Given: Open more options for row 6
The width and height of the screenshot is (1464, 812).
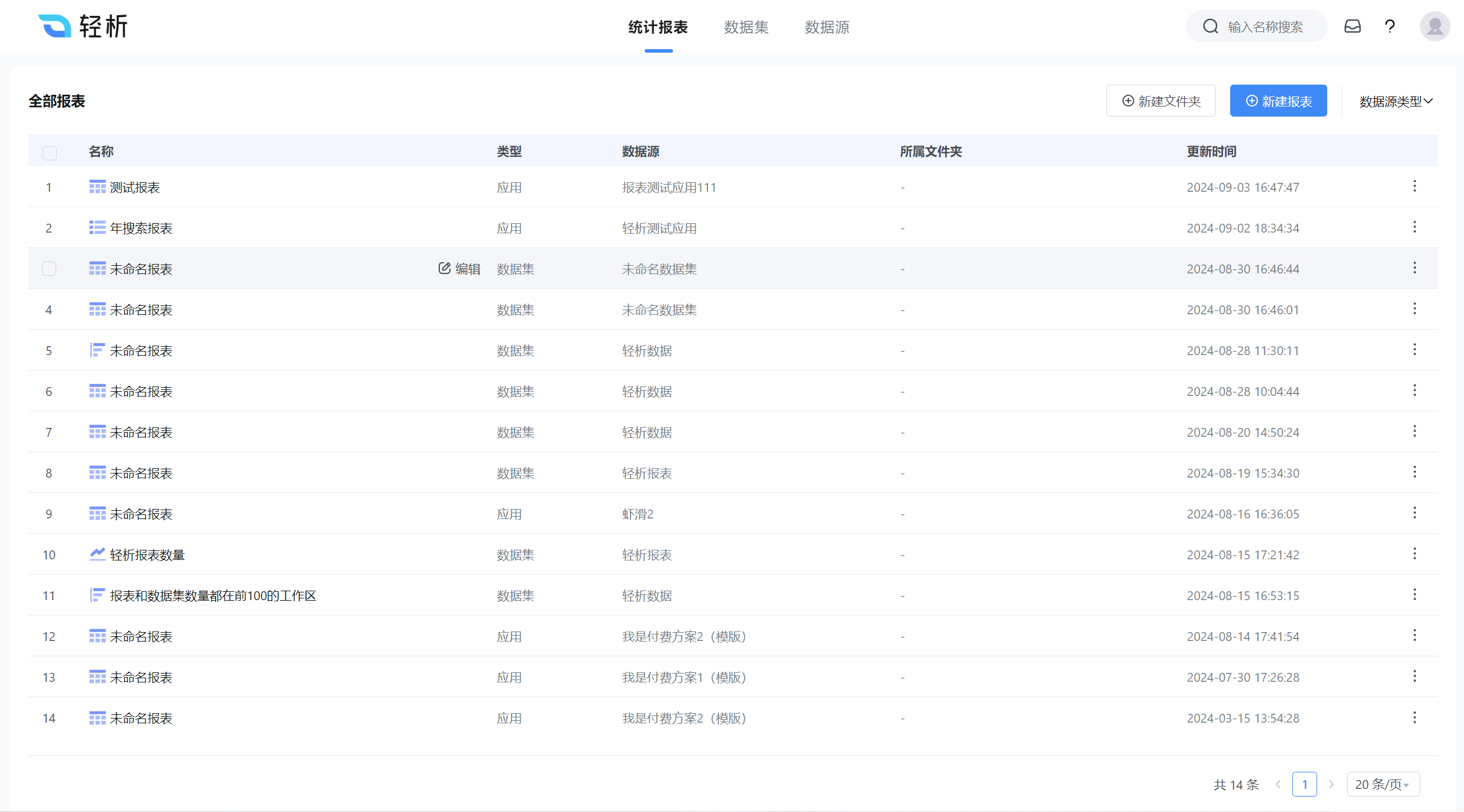Looking at the screenshot, I should 1415,391.
